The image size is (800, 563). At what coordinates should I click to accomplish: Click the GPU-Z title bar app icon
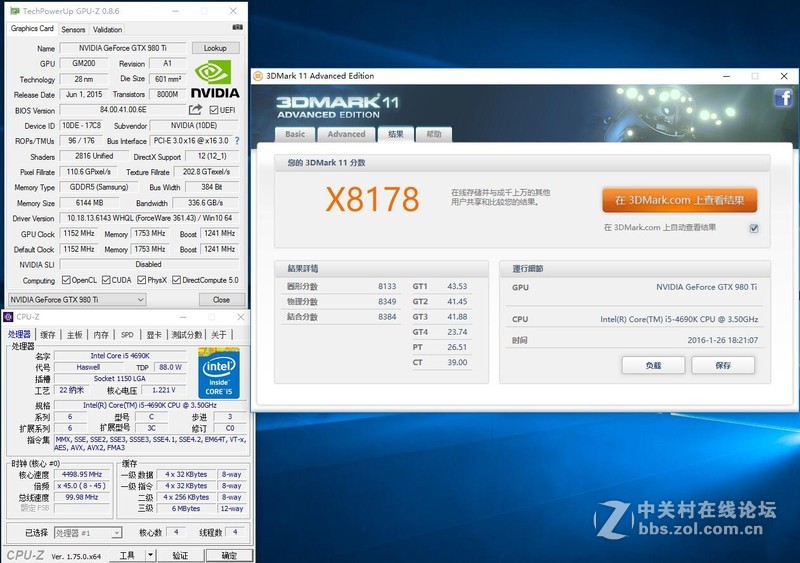14,11
